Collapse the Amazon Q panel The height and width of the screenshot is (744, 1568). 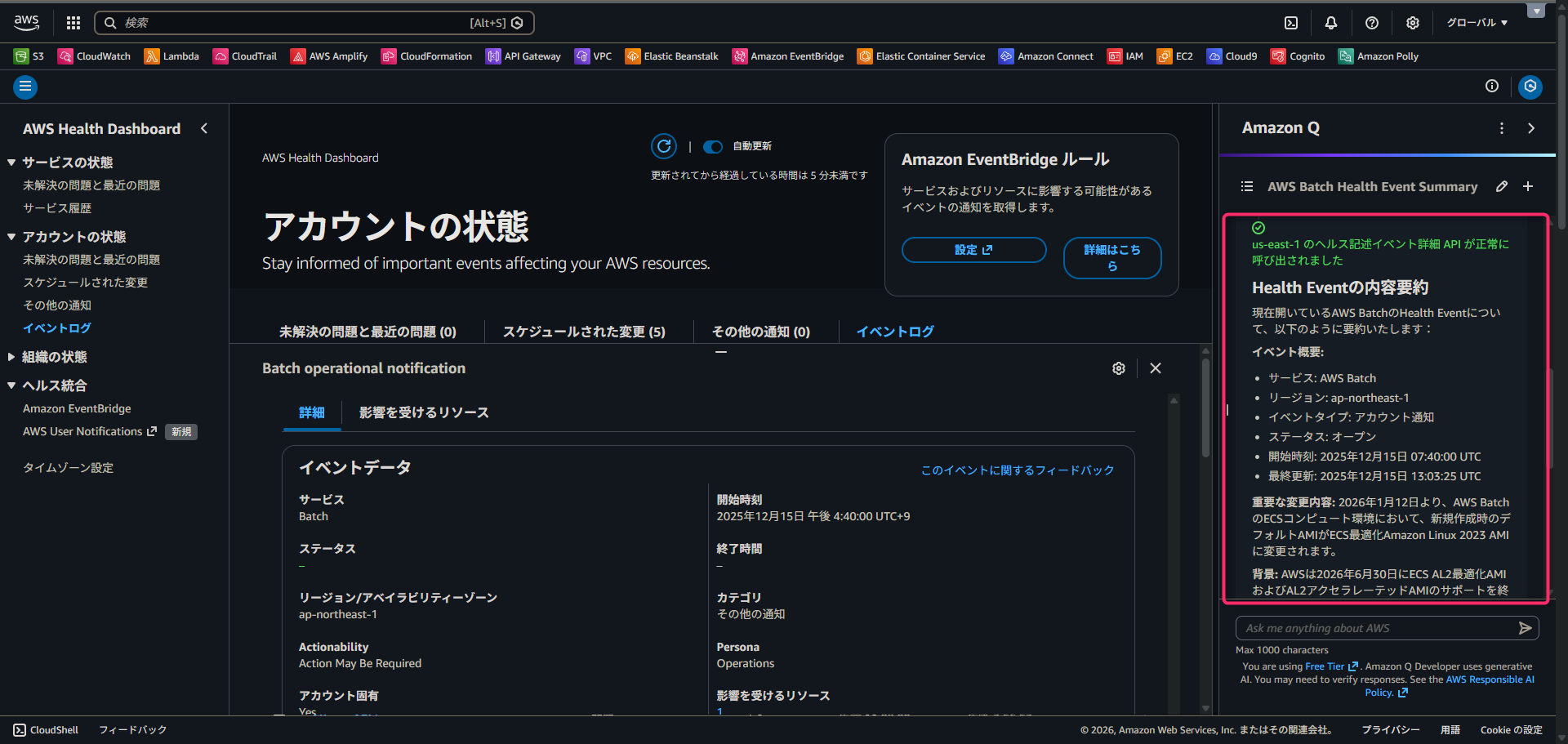point(1531,128)
